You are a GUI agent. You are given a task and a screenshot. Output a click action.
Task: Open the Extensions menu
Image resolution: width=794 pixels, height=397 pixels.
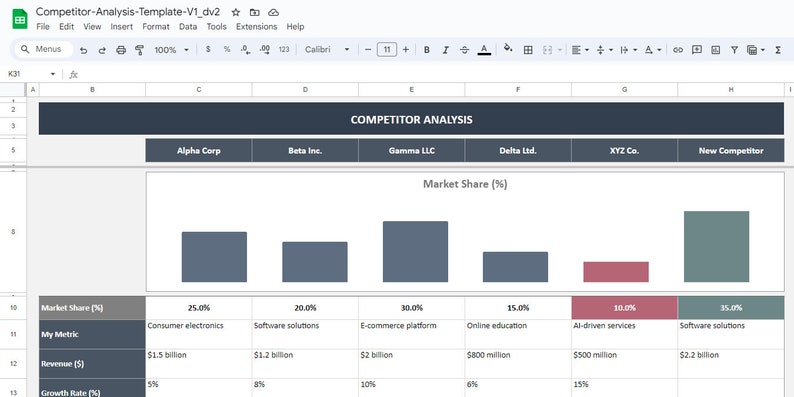tap(257, 26)
